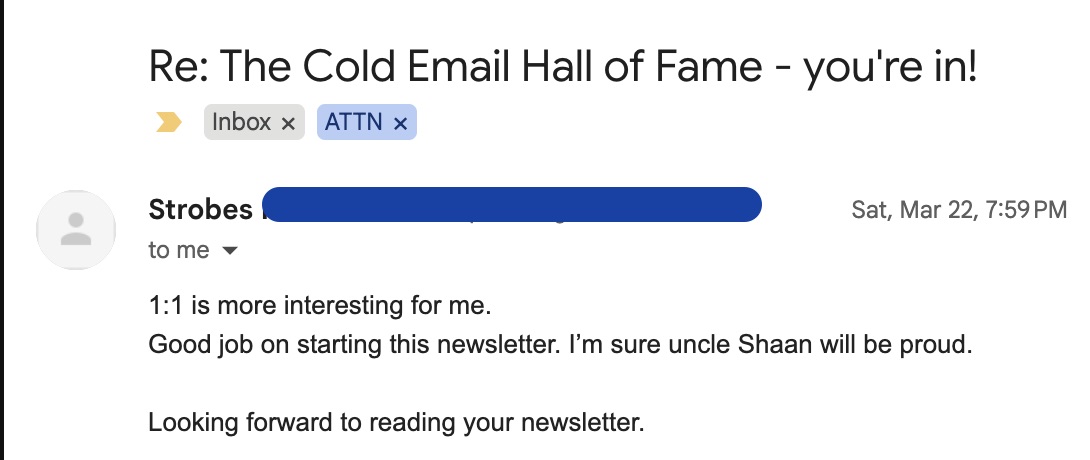The height and width of the screenshot is (460, 1090).
Task: Open the Inbox label chip
Action: [x=242, y=123]
